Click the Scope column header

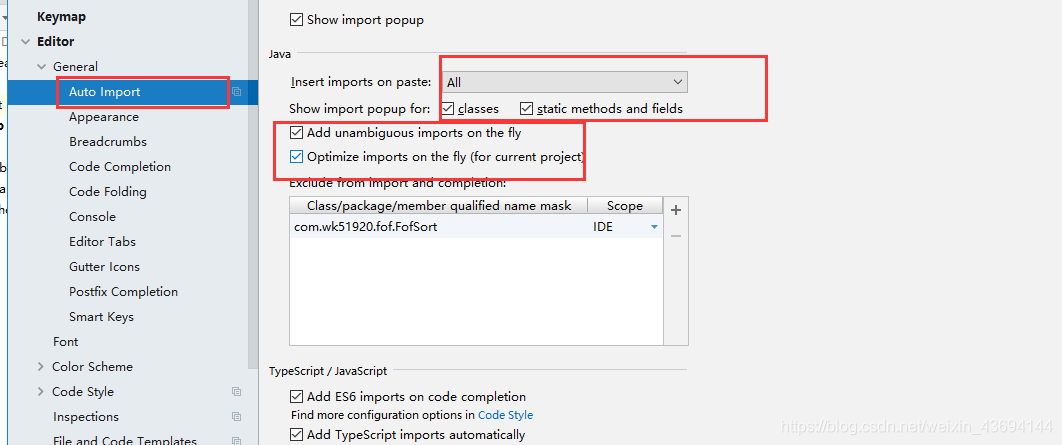[x=624, y=206]
